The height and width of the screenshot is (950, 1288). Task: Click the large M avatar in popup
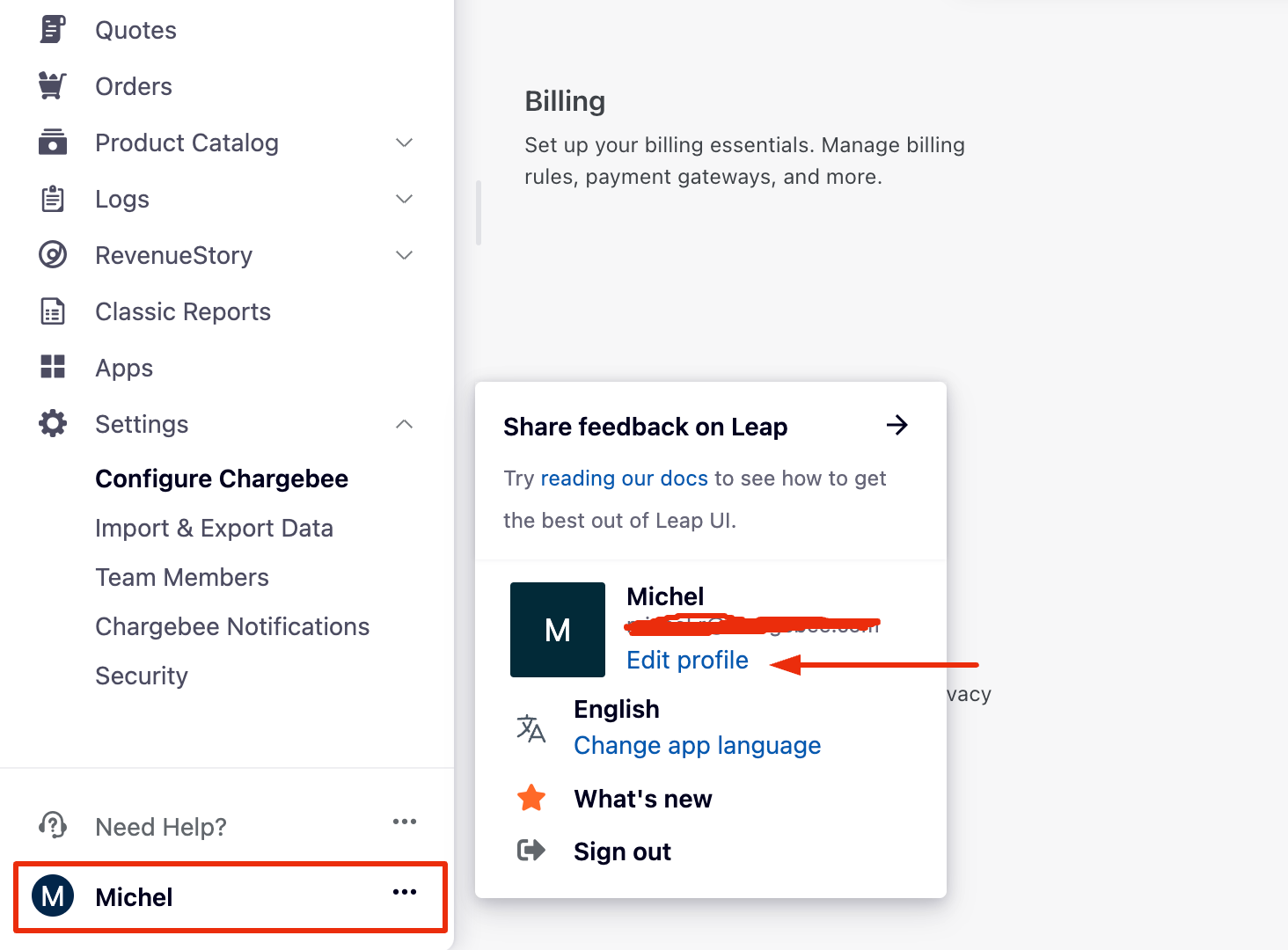pyautogui.click(x=558, y=630)
